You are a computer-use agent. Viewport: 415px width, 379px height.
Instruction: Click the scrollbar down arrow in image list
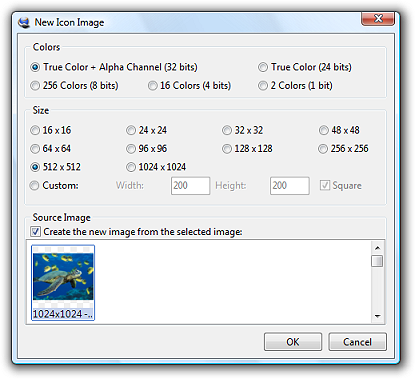(377, 316)
